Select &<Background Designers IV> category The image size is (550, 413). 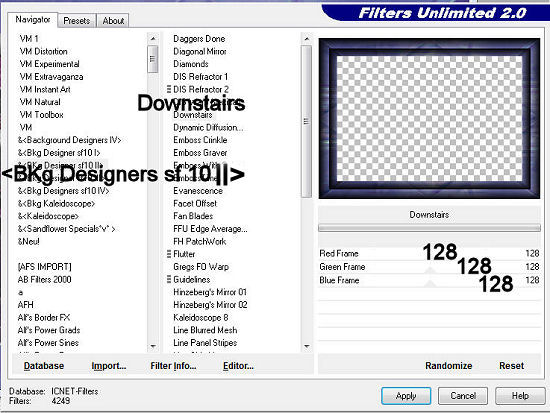pos(69,140)
